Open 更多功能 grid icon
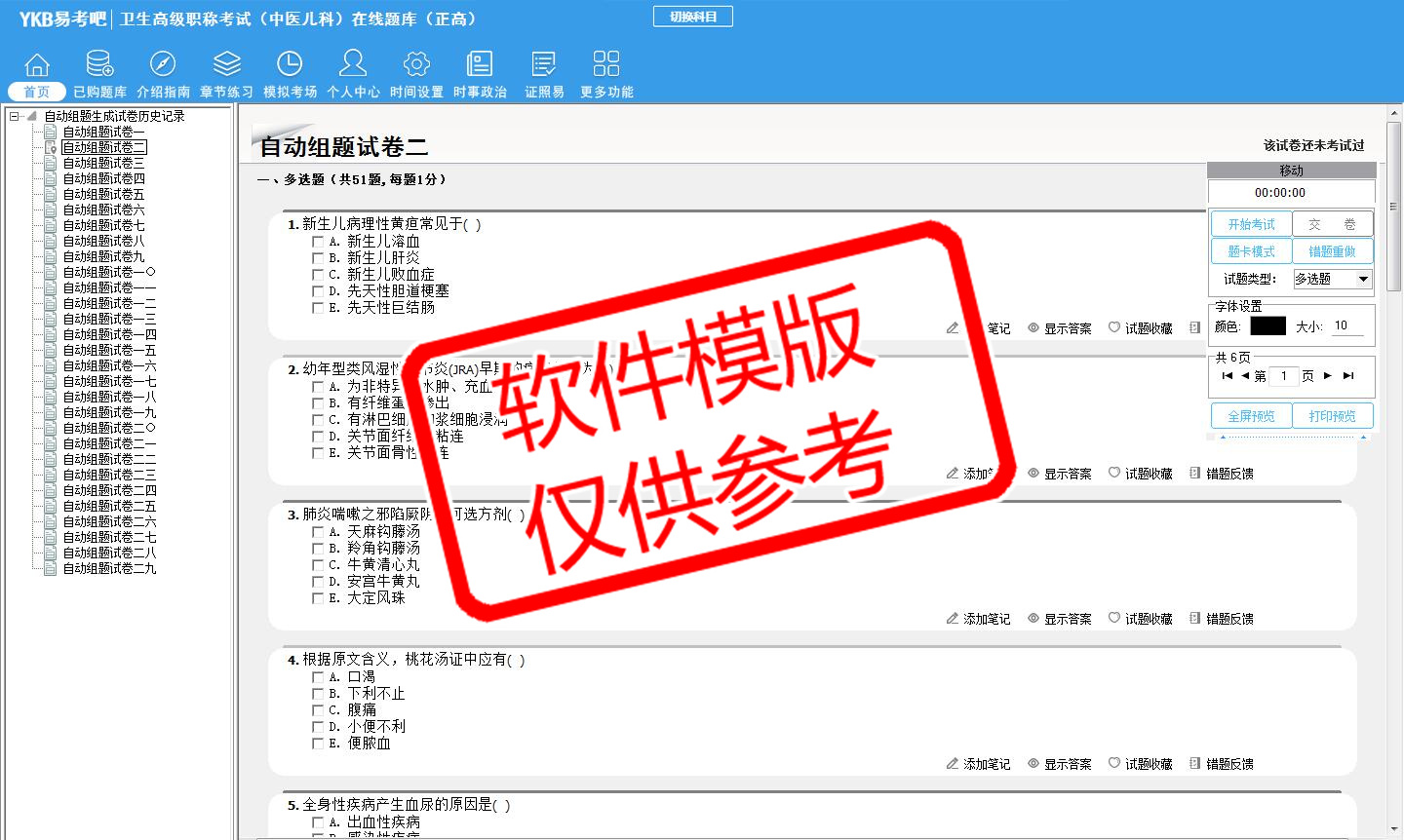Image resolution: width=1404 pixels, height=840 pixels. [606, 64]
